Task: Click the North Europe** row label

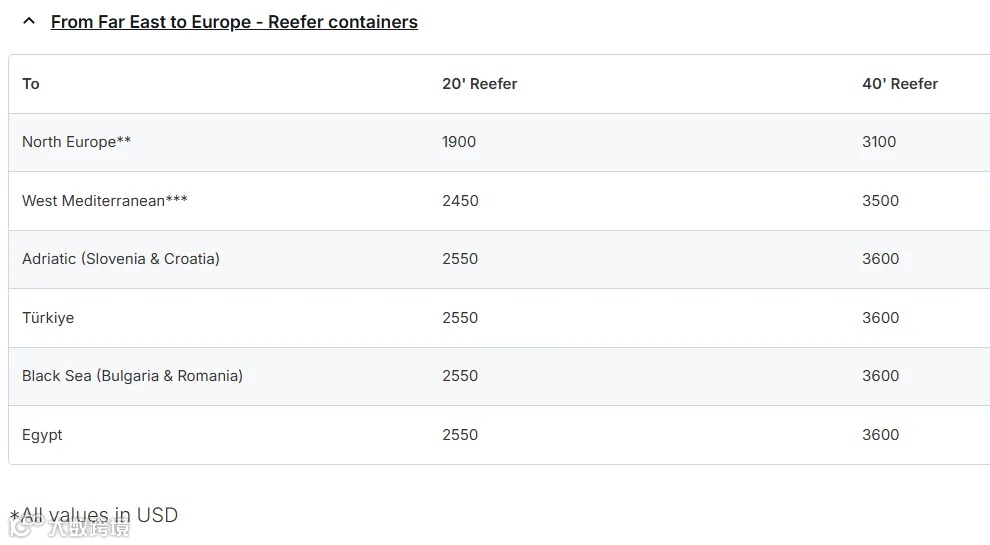Action: point(76,142)
